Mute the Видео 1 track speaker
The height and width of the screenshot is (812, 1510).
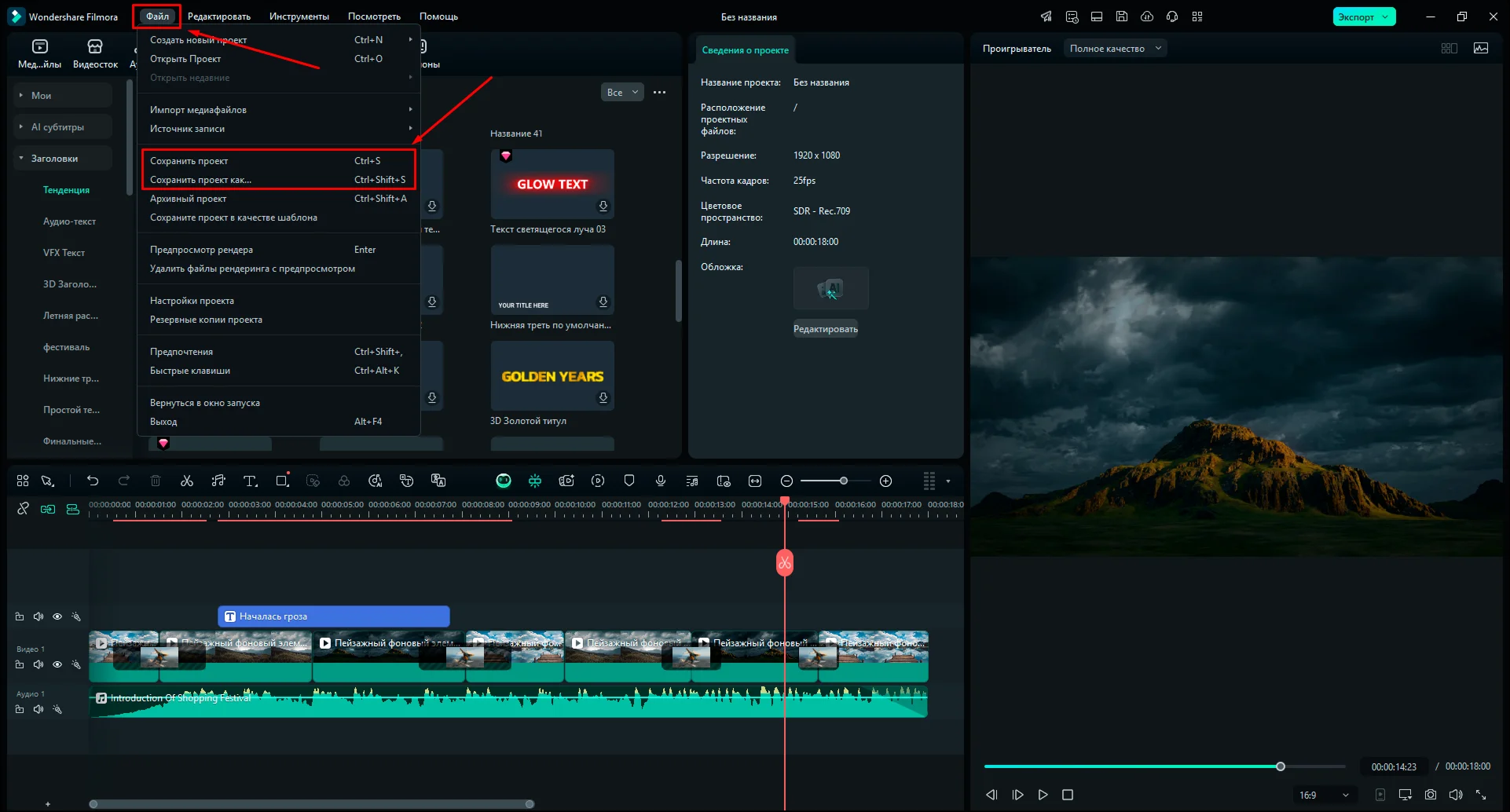coord(38,664)
